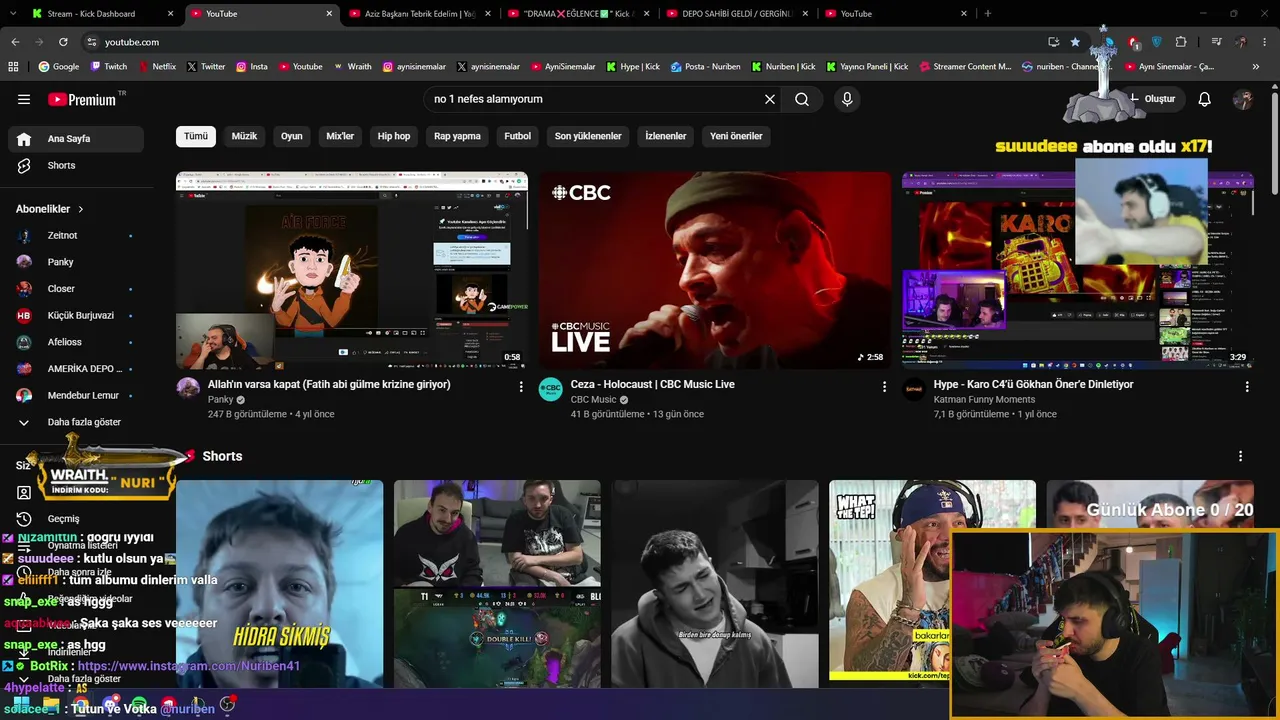Image resolution: width=1280 pixels, height=720 pixels.
Task: Open the Insta bookmark
Action: [251, 67]
